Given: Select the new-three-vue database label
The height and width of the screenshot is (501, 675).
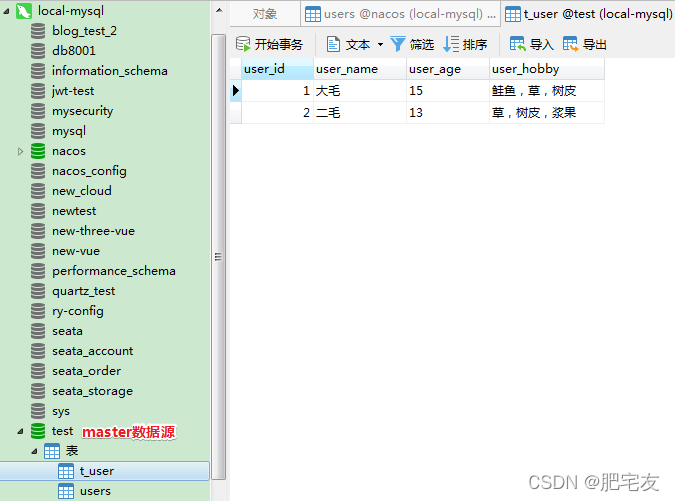Looking at the screenshot, I should click(93, 231).
